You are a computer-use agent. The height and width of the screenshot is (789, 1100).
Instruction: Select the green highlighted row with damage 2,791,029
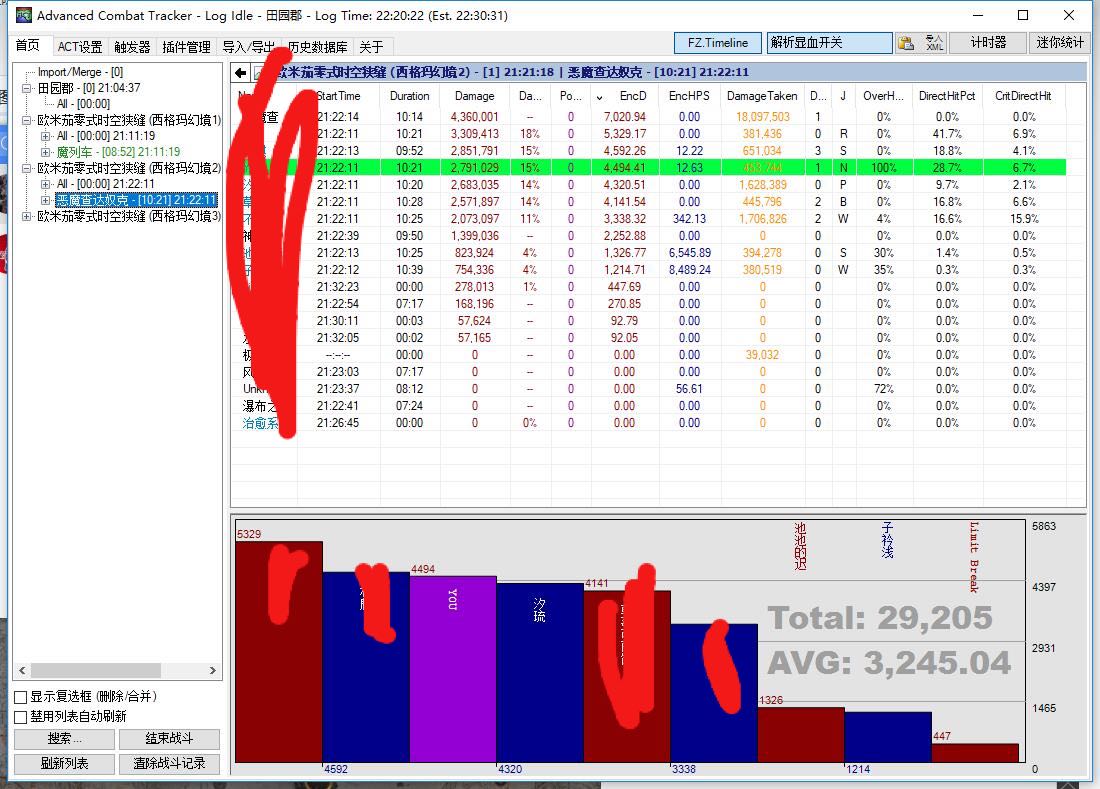click(649, 168)
